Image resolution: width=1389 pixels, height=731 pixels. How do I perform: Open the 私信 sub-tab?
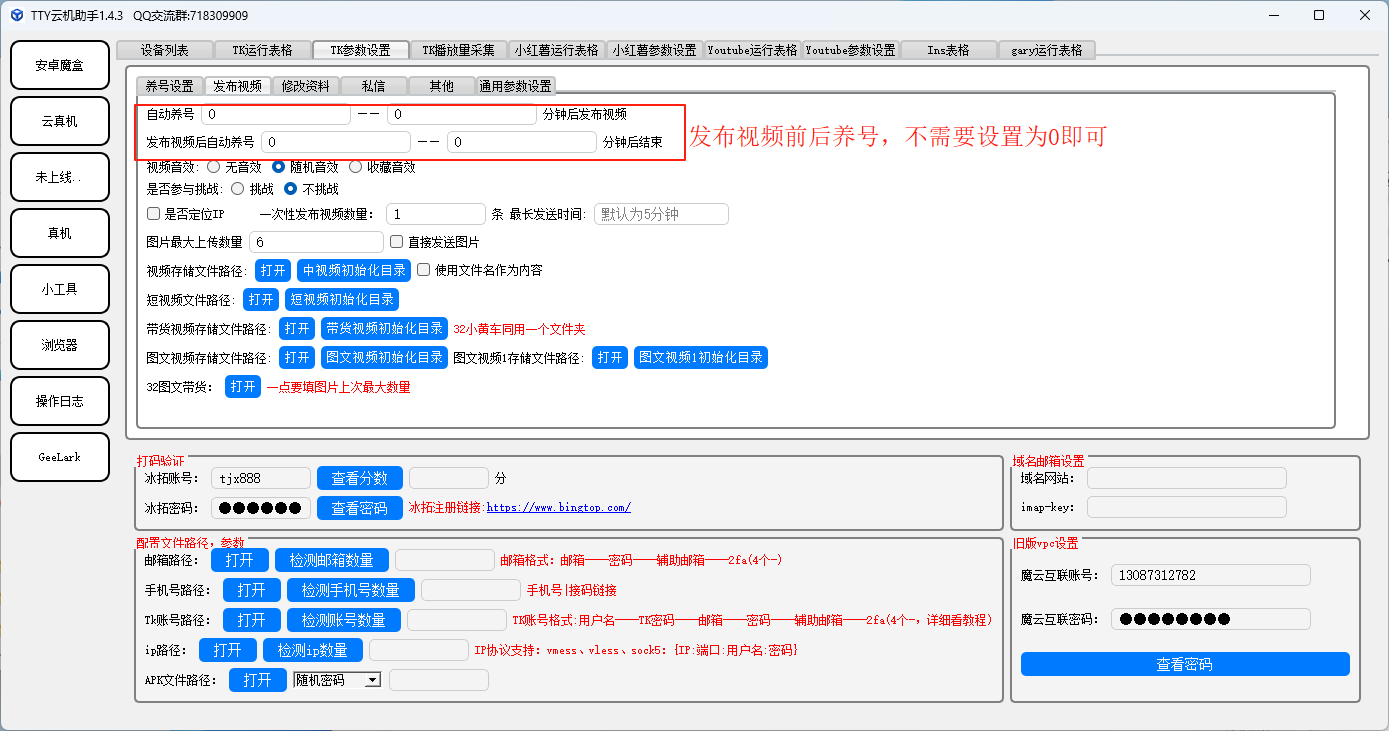click(x=374, y=86)
